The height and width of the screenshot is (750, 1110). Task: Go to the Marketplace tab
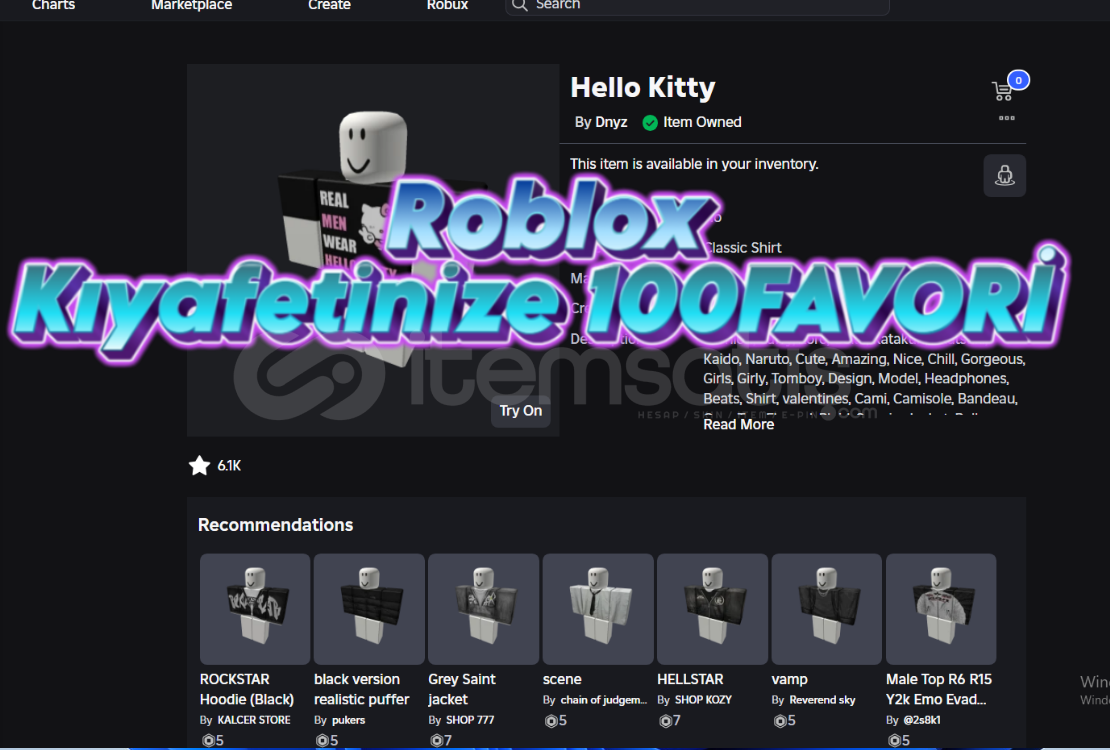[191, 5]
